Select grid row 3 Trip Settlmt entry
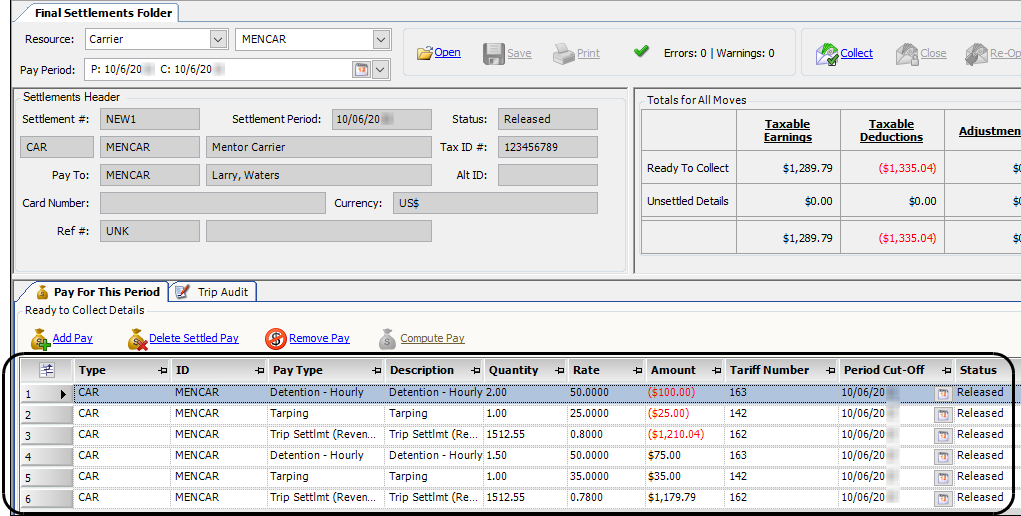 324,435
